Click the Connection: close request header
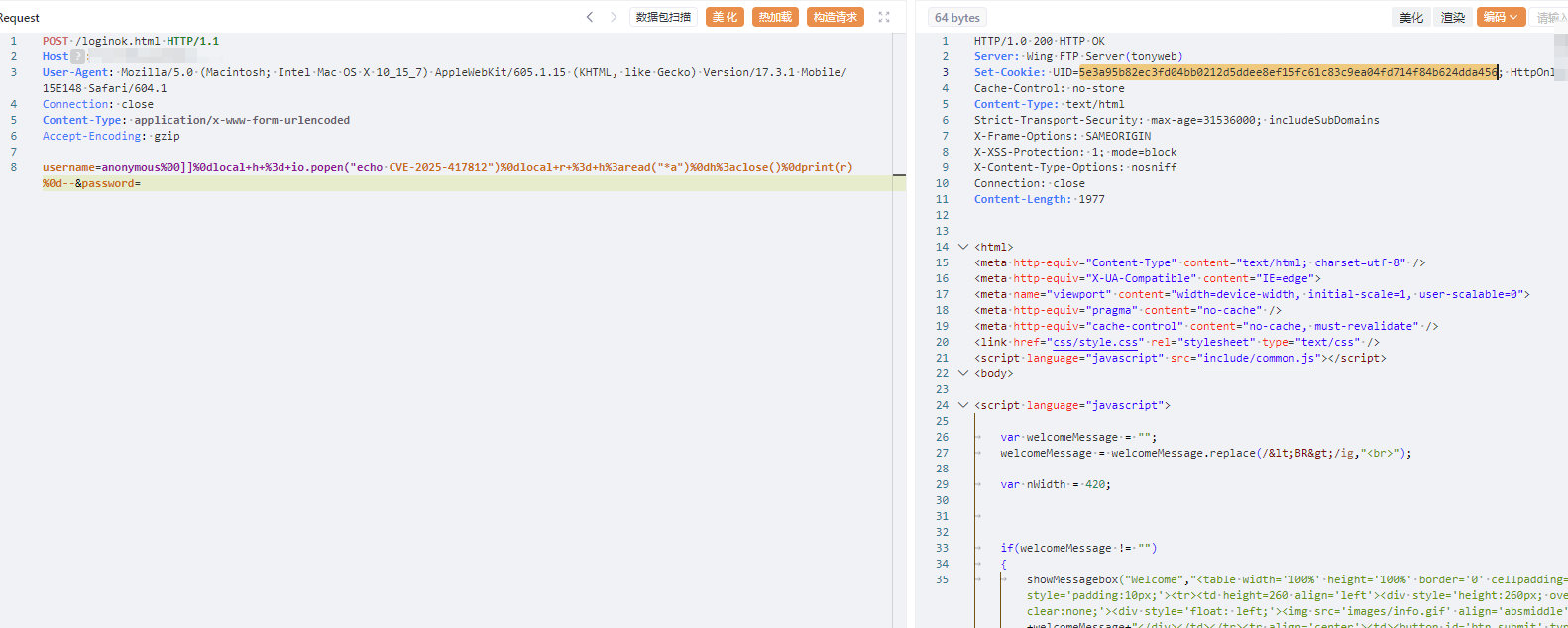1568x628 pixels. [97, 104]
